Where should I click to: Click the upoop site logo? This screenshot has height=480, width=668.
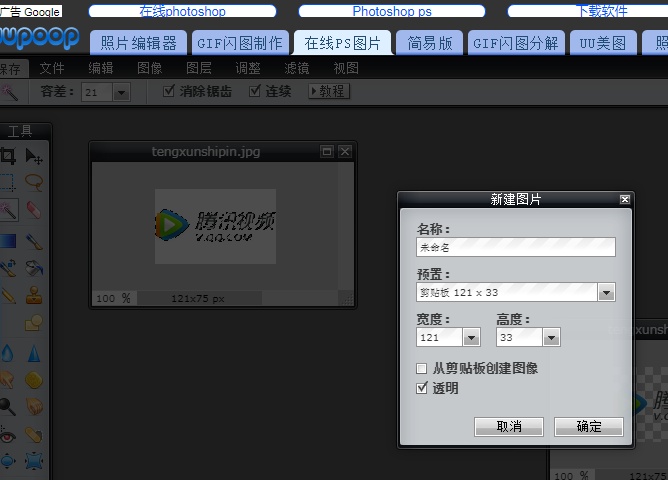[x=40, y=37]
